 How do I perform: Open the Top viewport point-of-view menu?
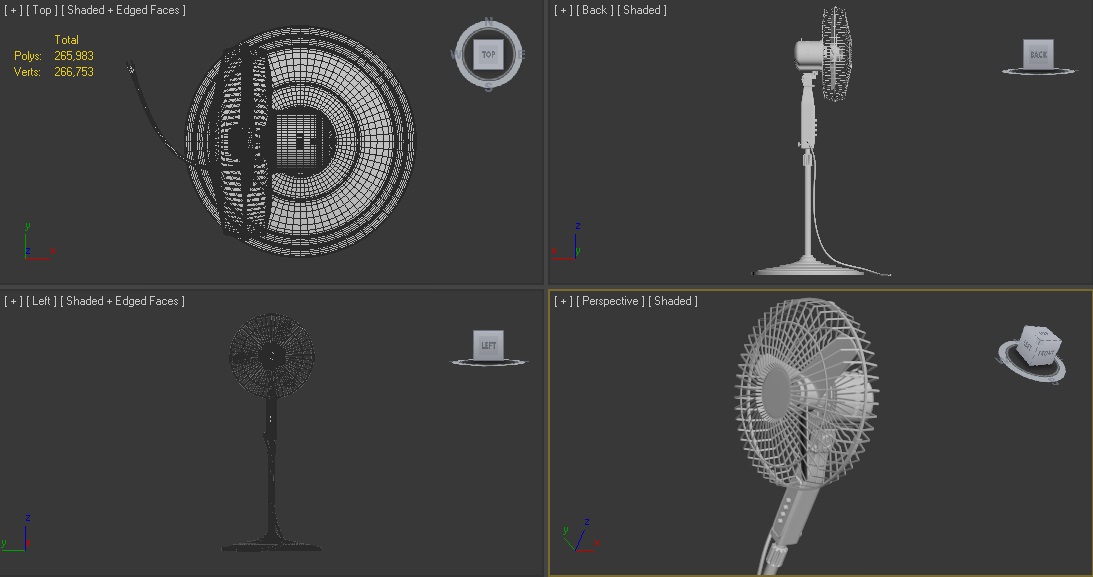41,10
